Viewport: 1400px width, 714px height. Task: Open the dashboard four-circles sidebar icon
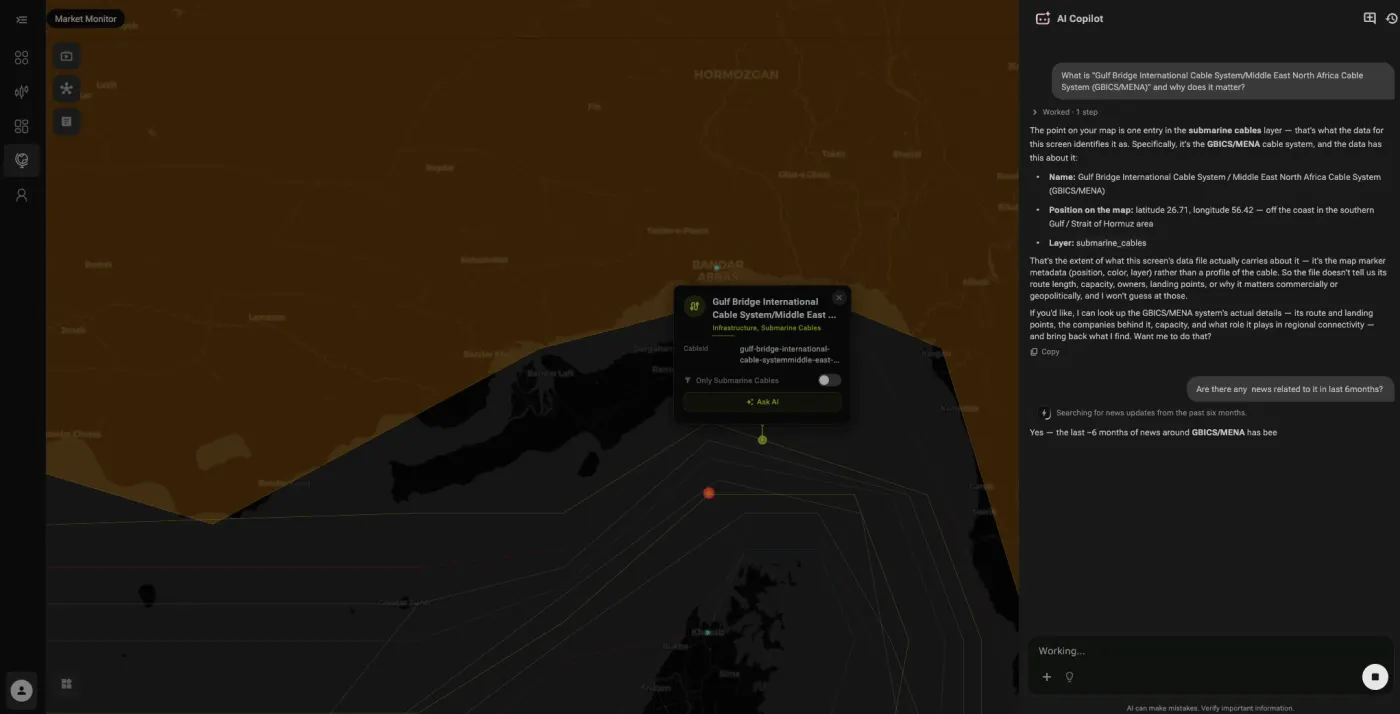pos(21,58)
